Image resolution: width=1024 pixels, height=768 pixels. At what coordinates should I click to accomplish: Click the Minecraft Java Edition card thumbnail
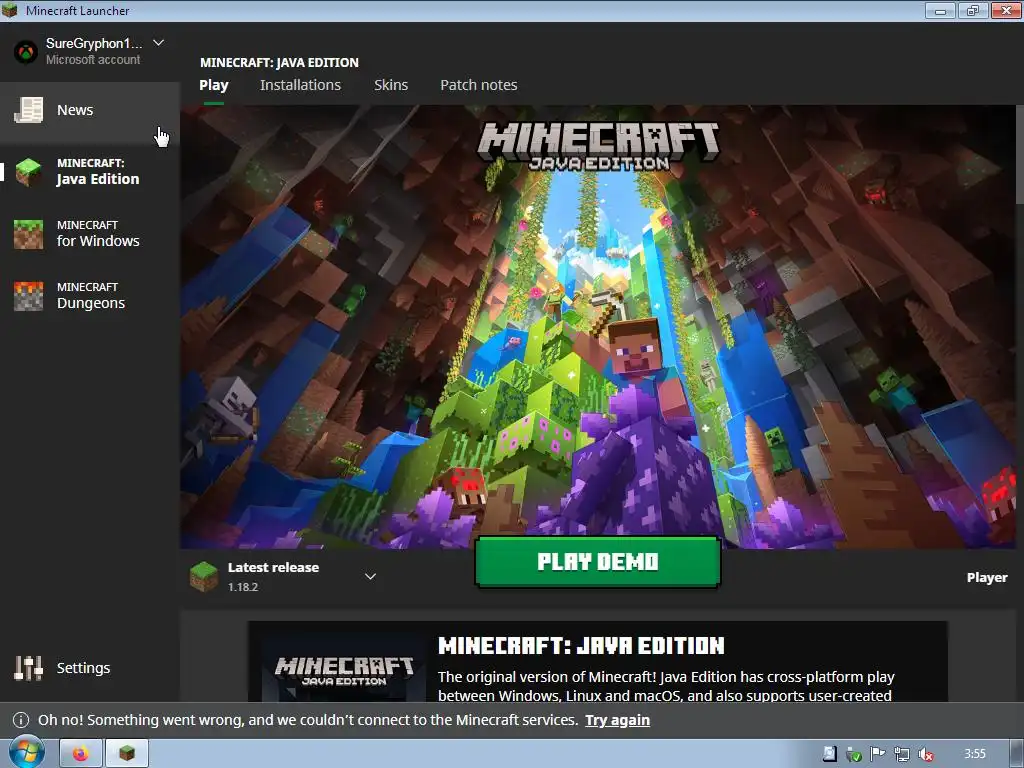[x=344, y=669]
